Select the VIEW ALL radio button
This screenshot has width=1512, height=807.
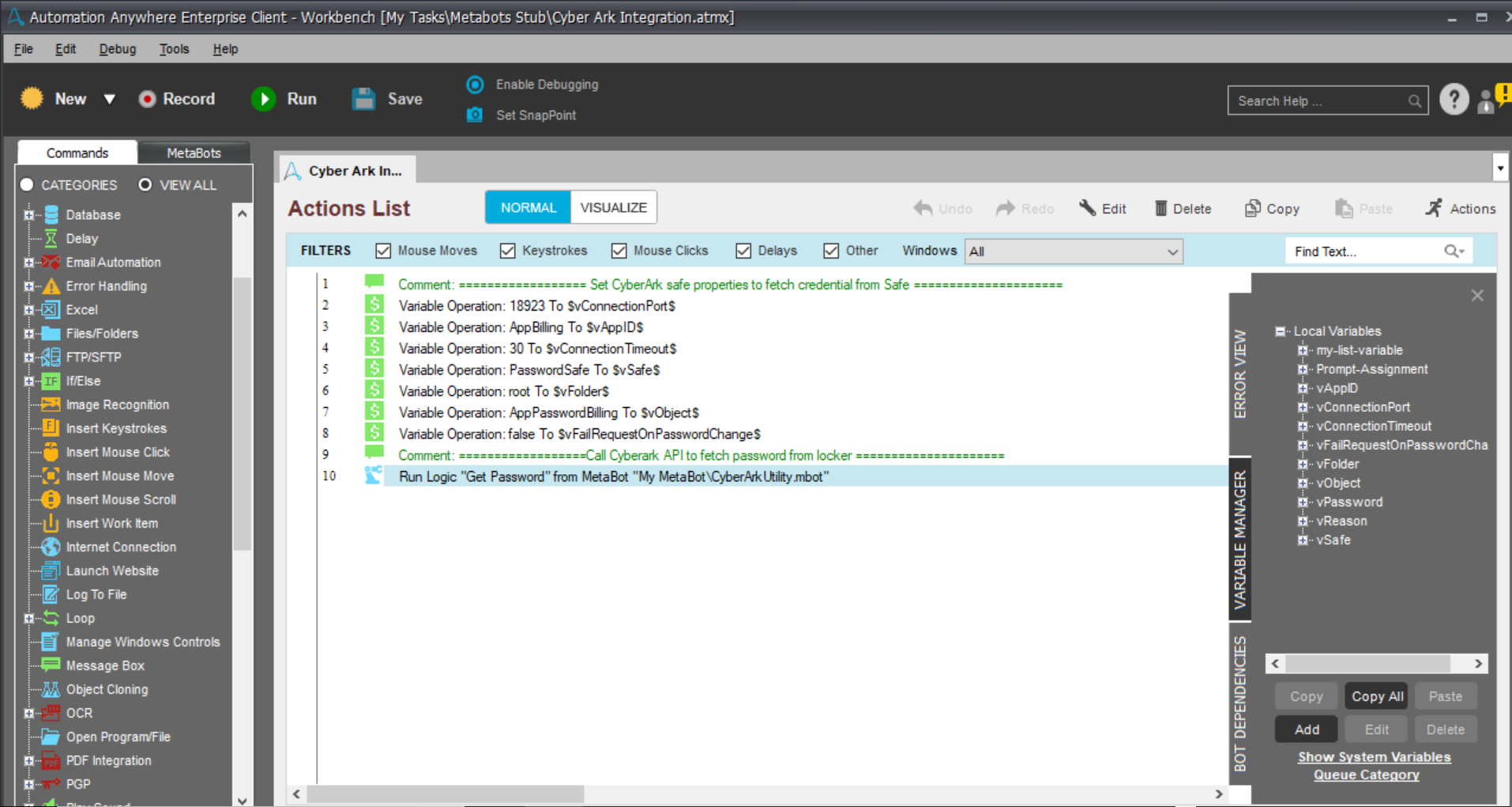(145, 184)
